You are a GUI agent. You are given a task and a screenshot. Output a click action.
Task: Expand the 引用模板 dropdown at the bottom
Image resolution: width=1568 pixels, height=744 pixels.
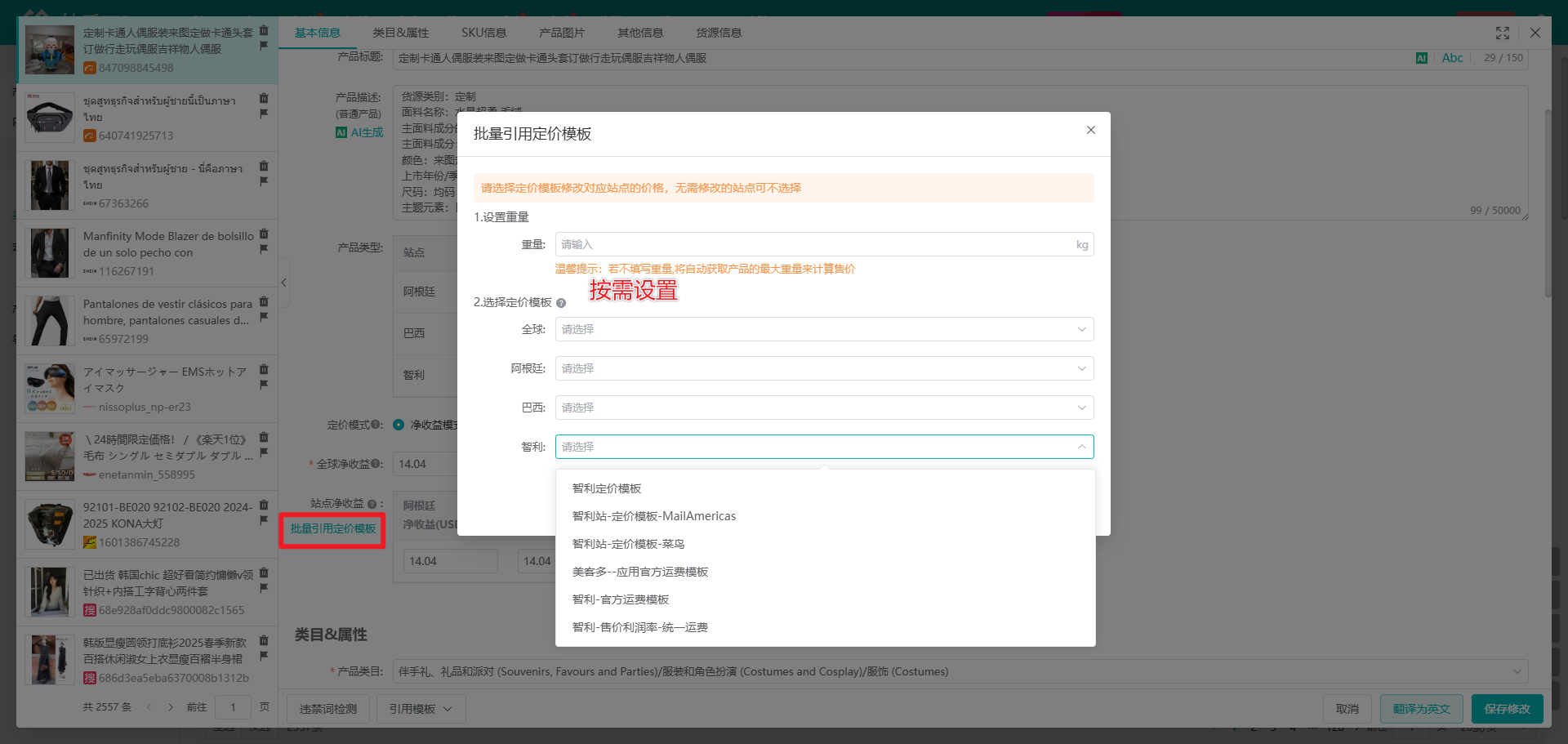click(421, 708)
